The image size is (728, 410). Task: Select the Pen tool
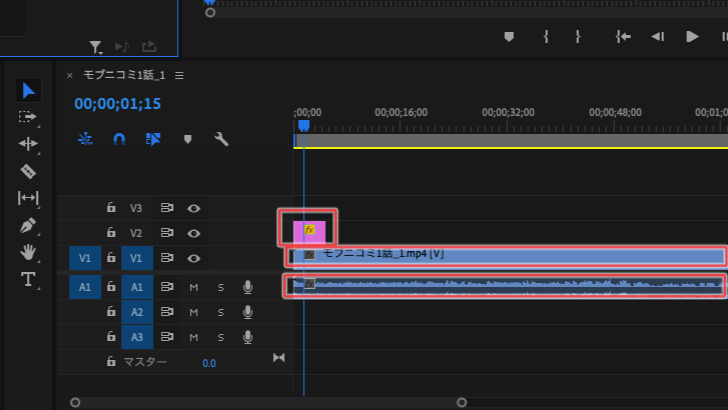click(x=28, y=226)
